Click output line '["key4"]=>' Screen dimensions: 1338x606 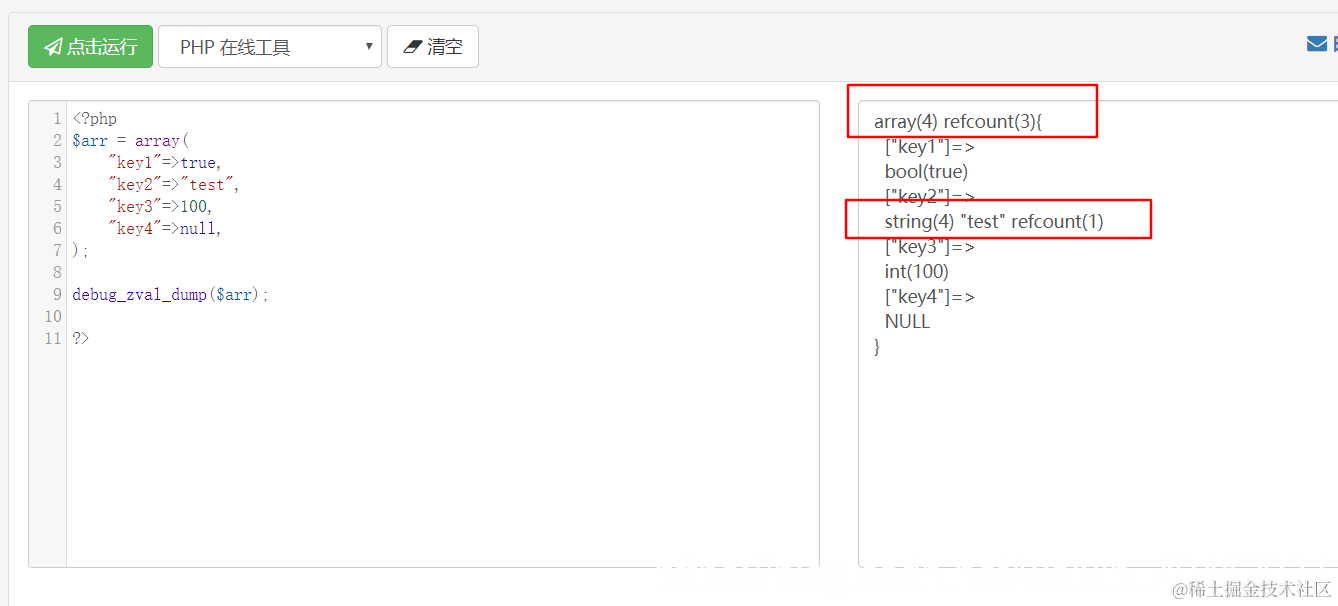(929, 297)
